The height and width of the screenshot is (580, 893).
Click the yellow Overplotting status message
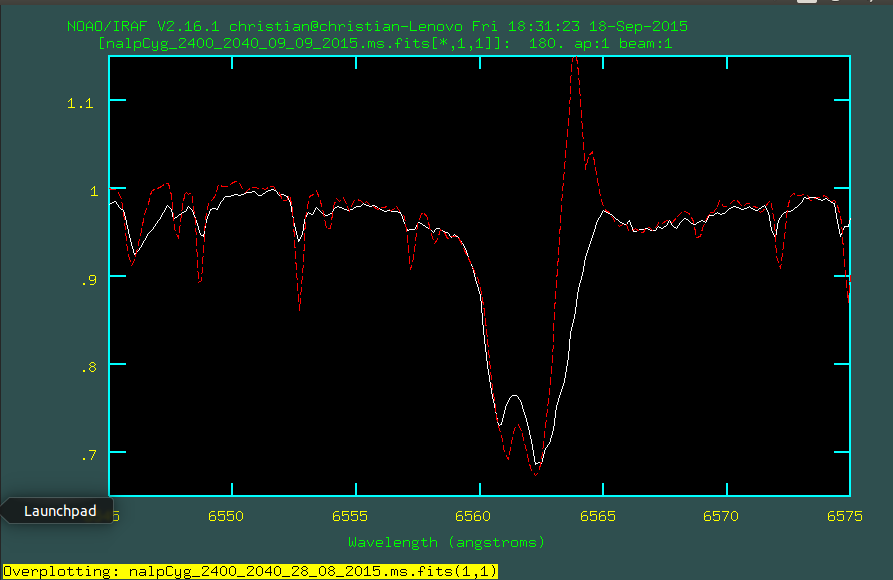[x=250, y=571]
